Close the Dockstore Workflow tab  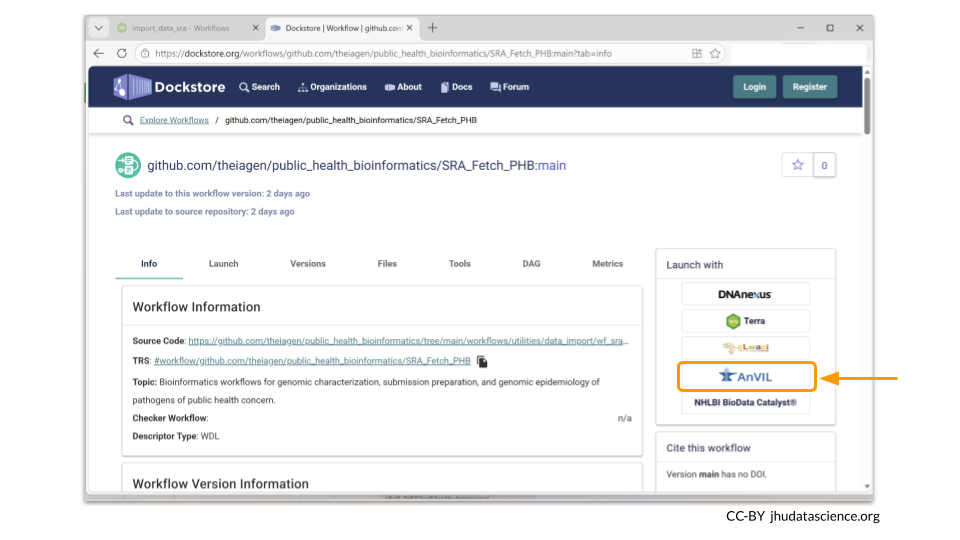pos(410,28)
